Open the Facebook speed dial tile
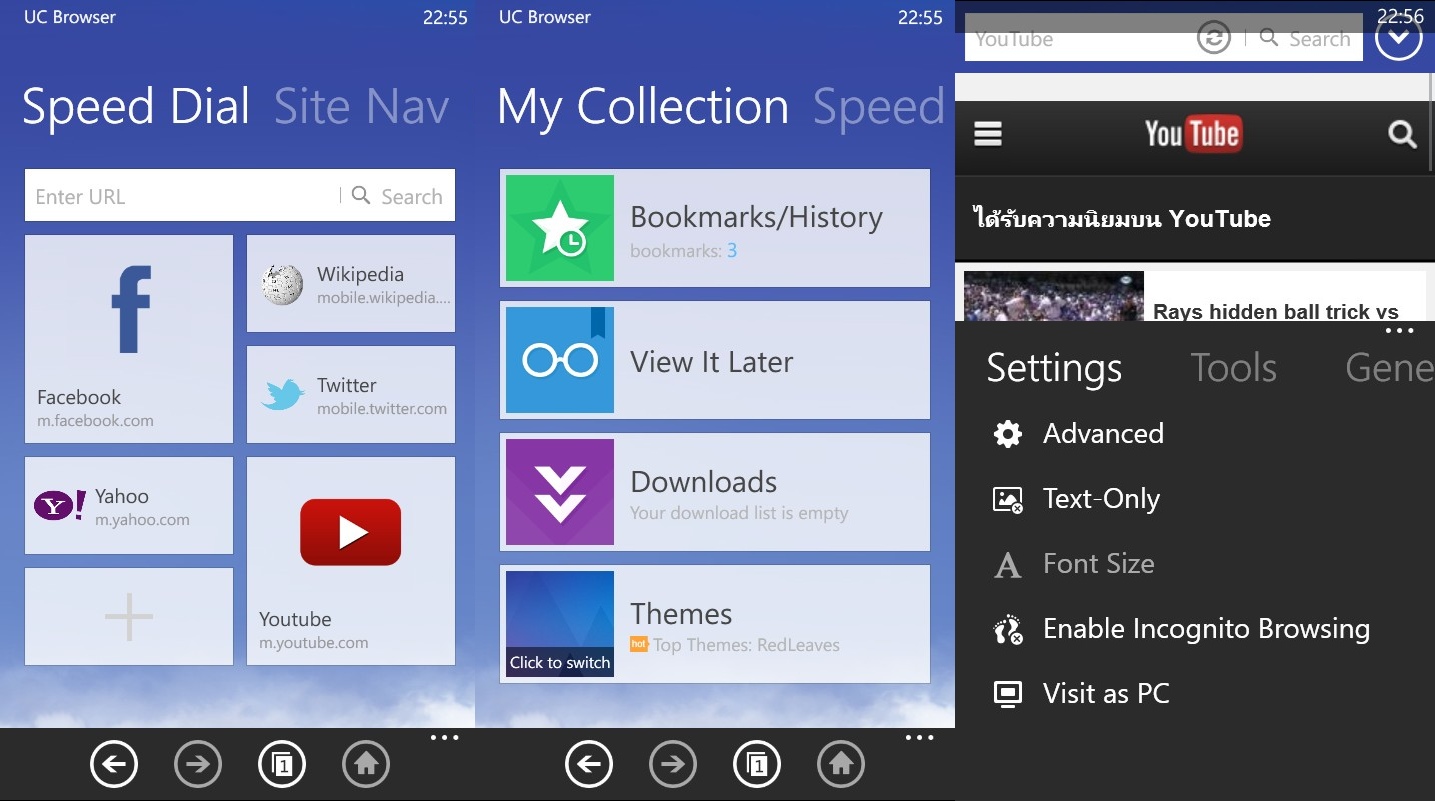Image resolution: width=1435 pixels, height=801 pixels. (x=129, y=339)
